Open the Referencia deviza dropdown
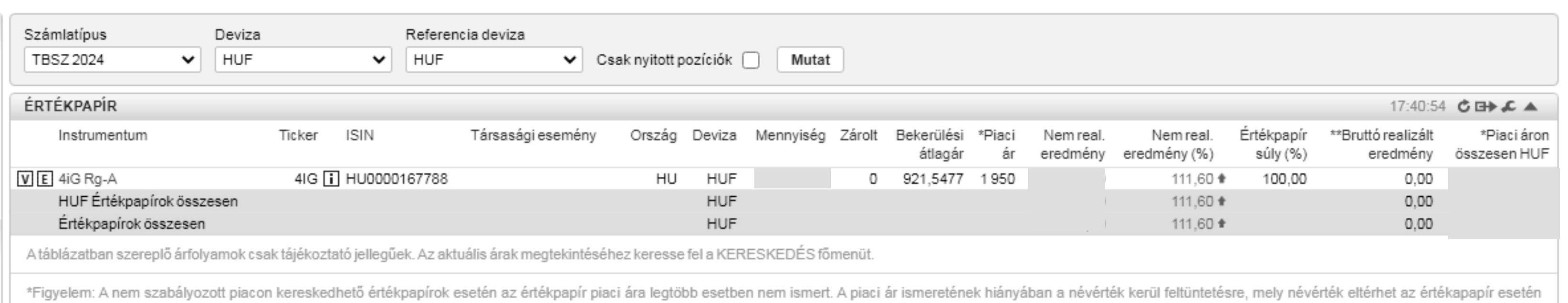This screenshot has height=303, width=1568. [494, 60]
